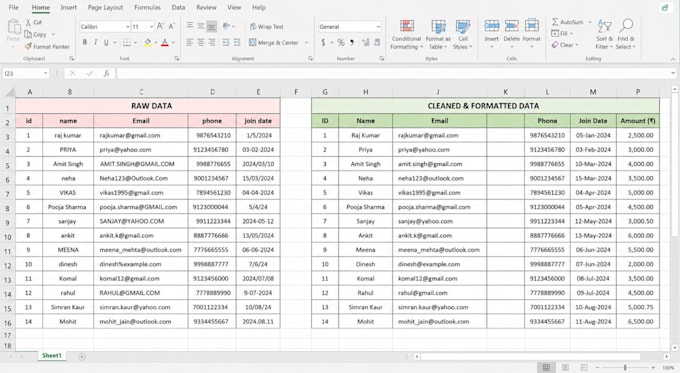Apply the red Font Color
Screen dimensions: 680x373
[165, 42]
